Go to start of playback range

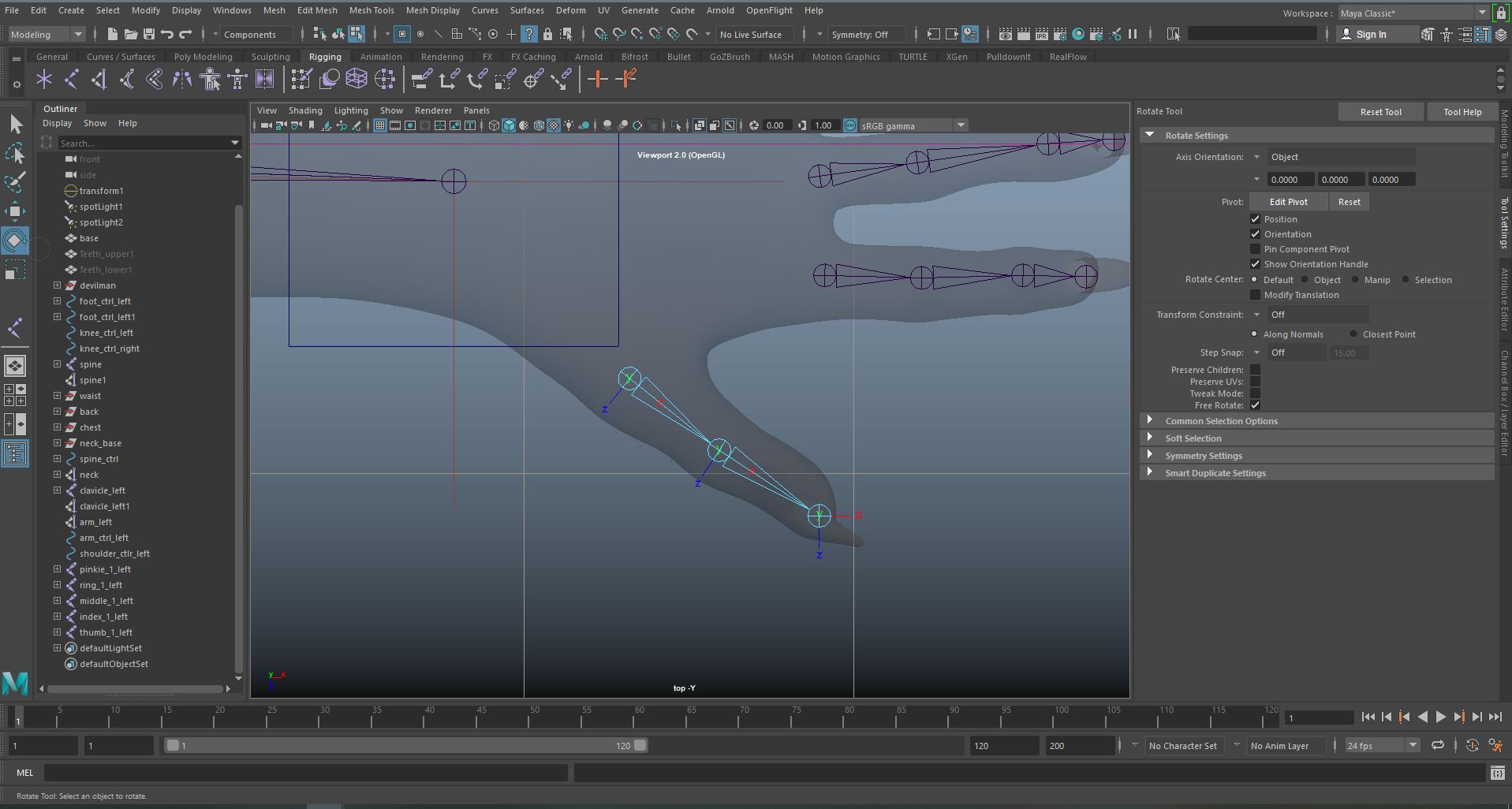(x=1368, y=717)
